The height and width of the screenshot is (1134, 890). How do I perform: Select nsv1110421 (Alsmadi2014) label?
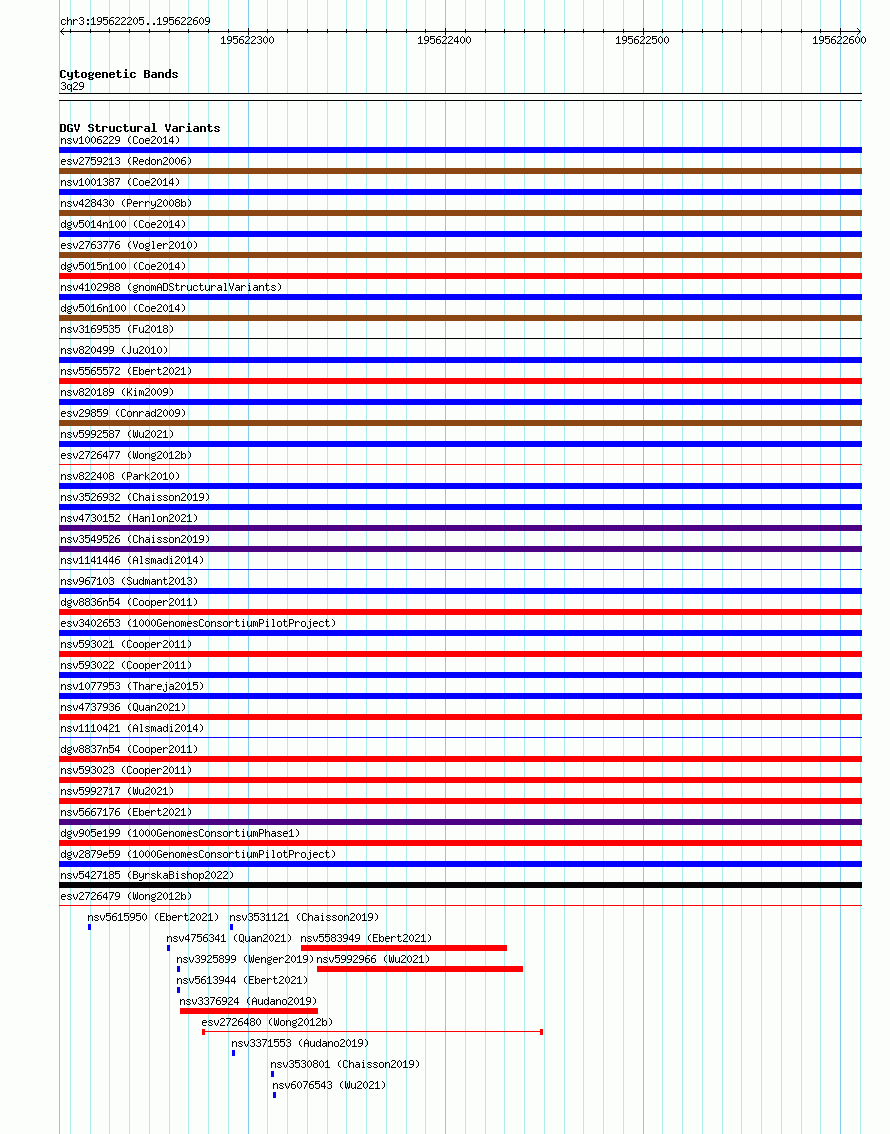pos(132,728)
